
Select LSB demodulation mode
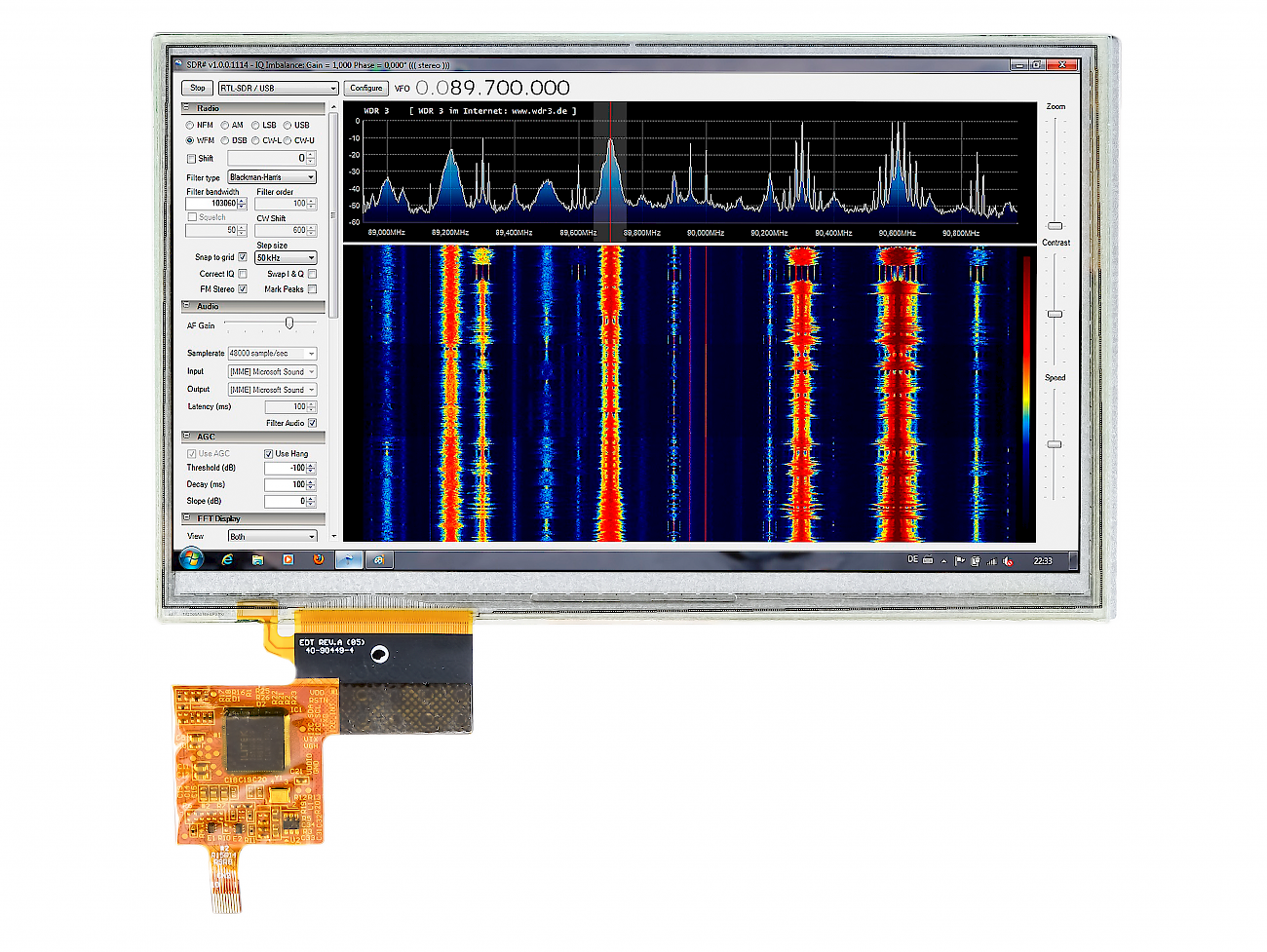point(255,125)
